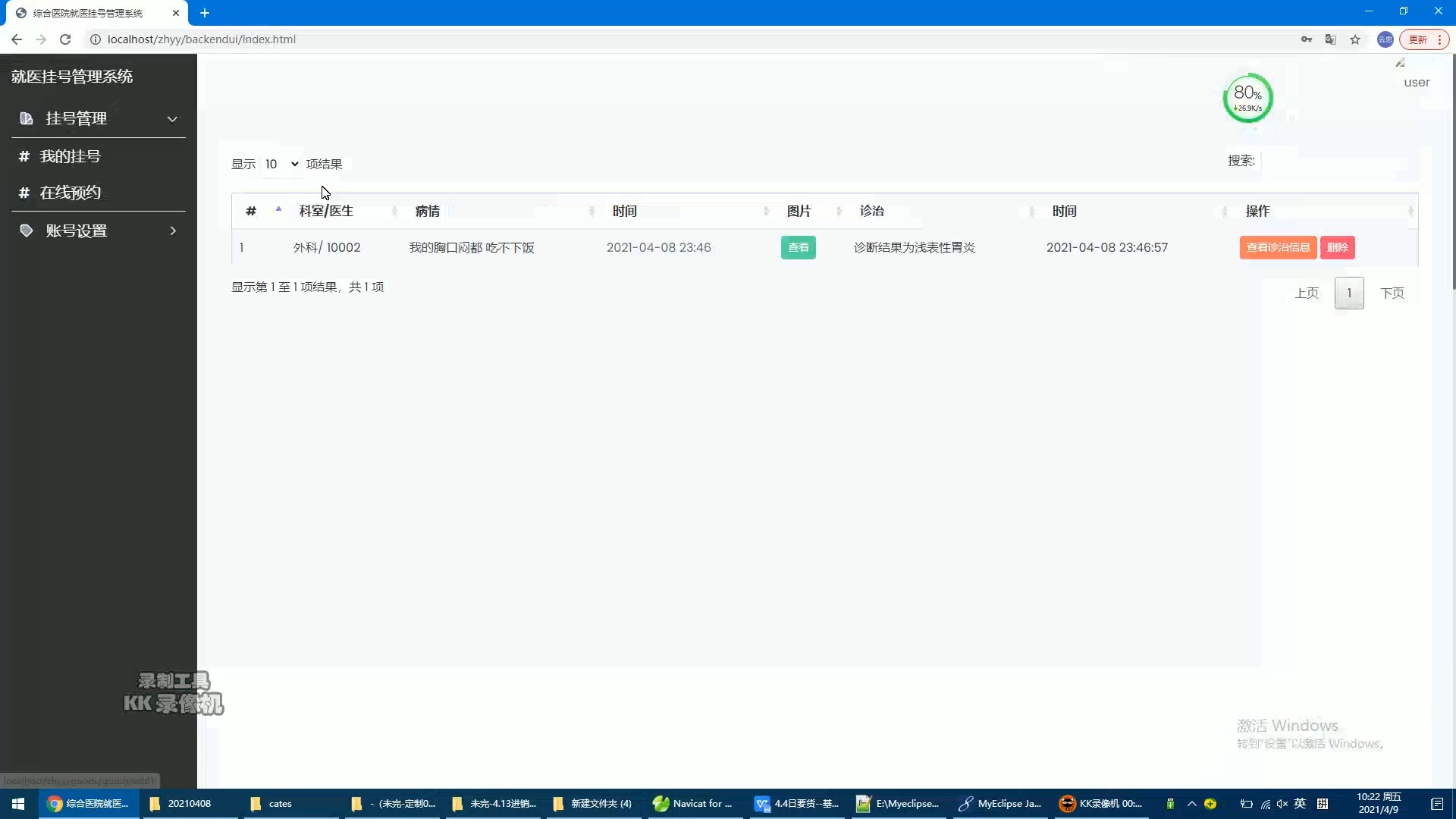The width and height of the screenshot is (1456, 819).
Task: Sort by 科室/医生 column header
Action: (x=344, y=211)
